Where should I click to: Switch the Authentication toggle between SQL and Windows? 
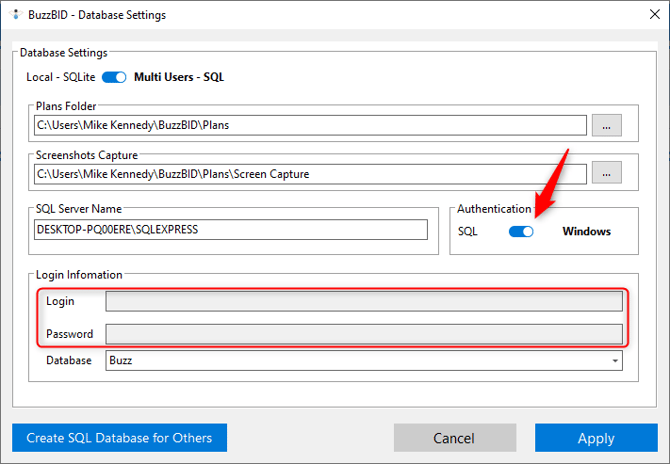(x=521, y=231)
